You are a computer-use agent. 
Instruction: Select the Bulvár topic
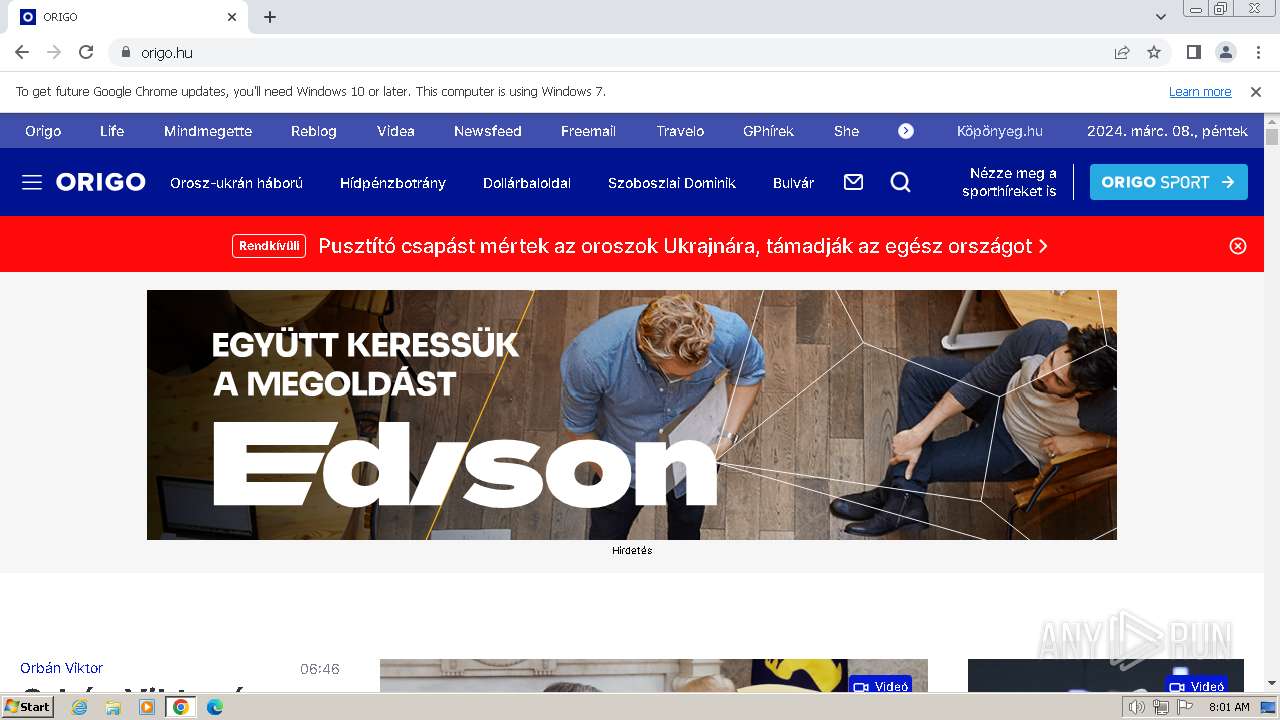pyautogui.click(x=794, y=183)
